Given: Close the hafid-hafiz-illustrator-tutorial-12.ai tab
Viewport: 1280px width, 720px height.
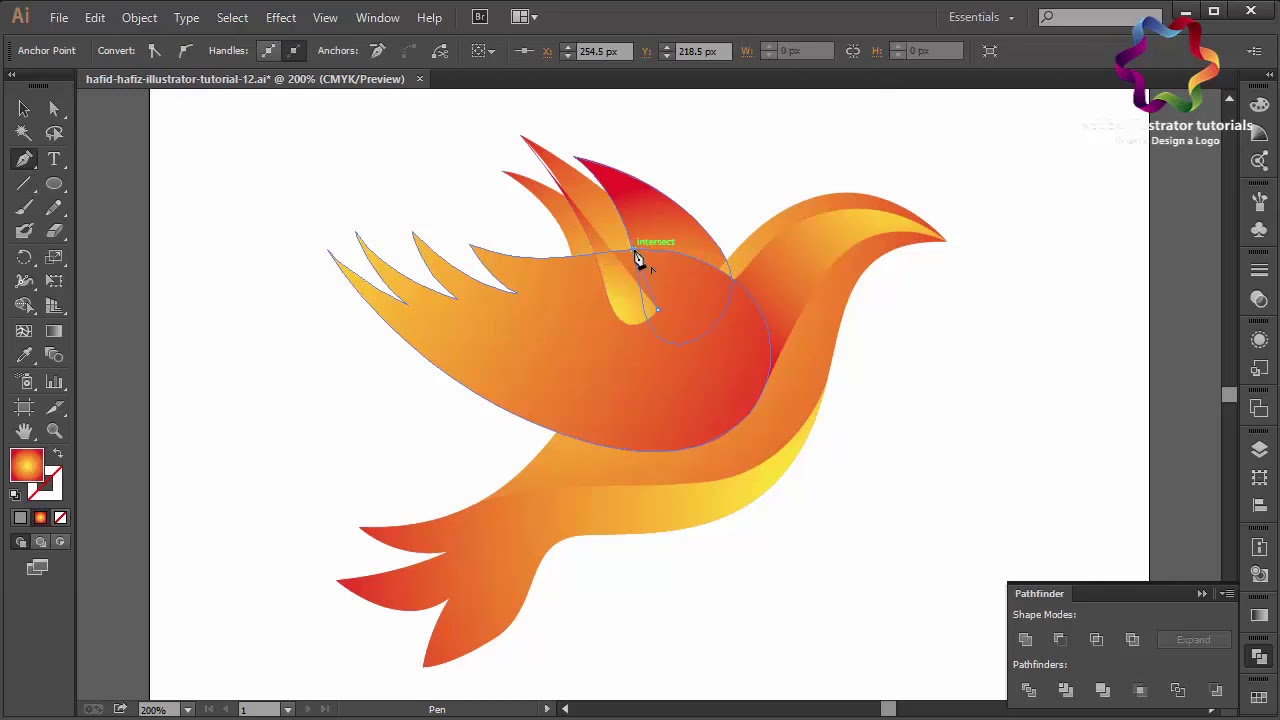Looking at the screenshot, I should 420,79.
